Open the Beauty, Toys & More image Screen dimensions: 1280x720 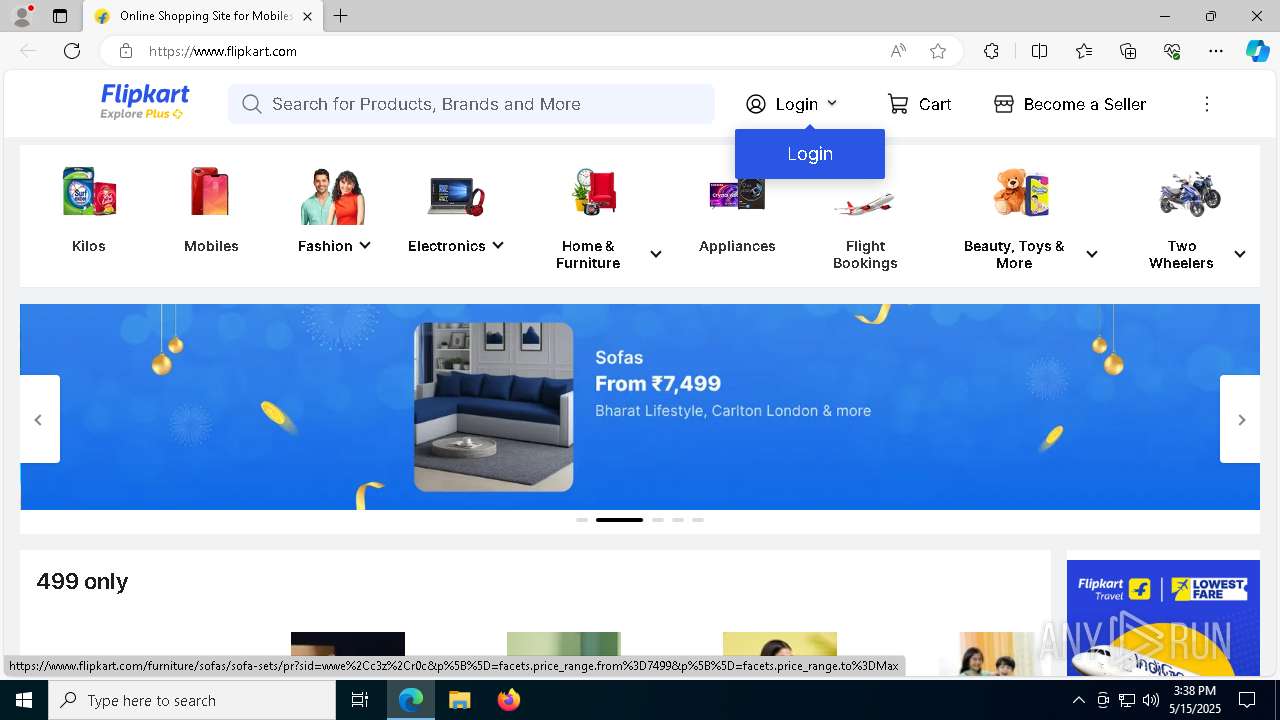pyautogui.click(x=1020, y=192)
